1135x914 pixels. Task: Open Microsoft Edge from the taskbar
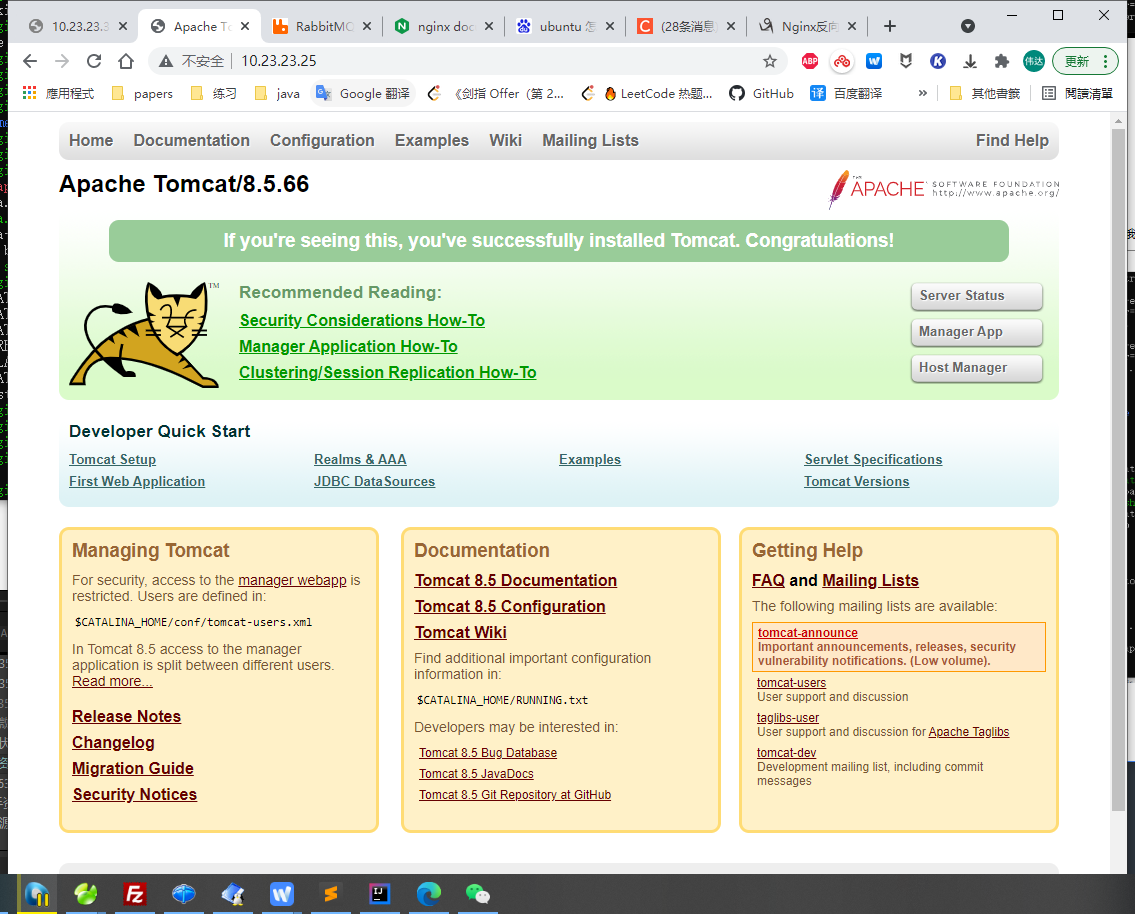[429, 894]
